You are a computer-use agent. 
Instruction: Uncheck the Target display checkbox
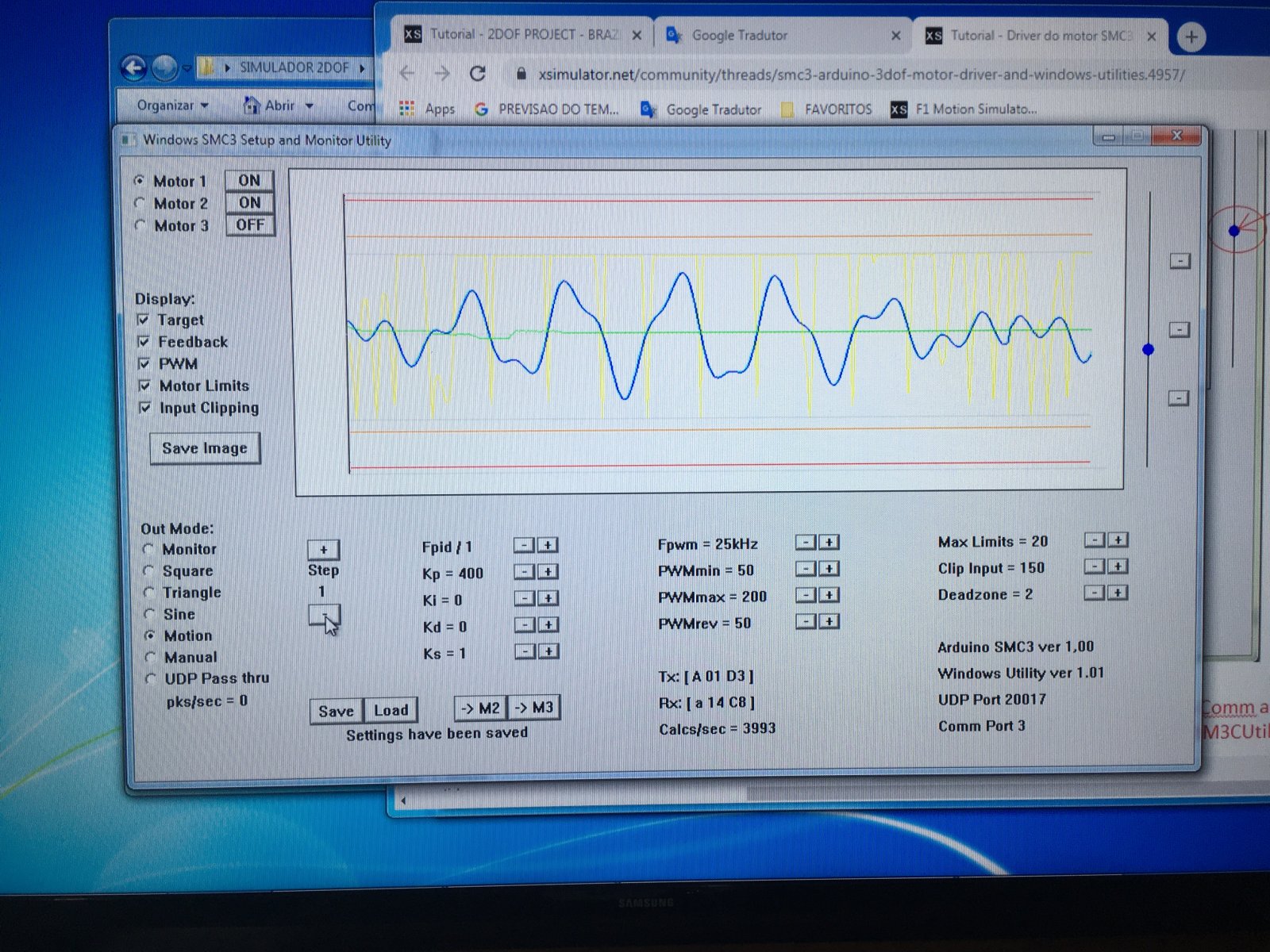(144, 320)
